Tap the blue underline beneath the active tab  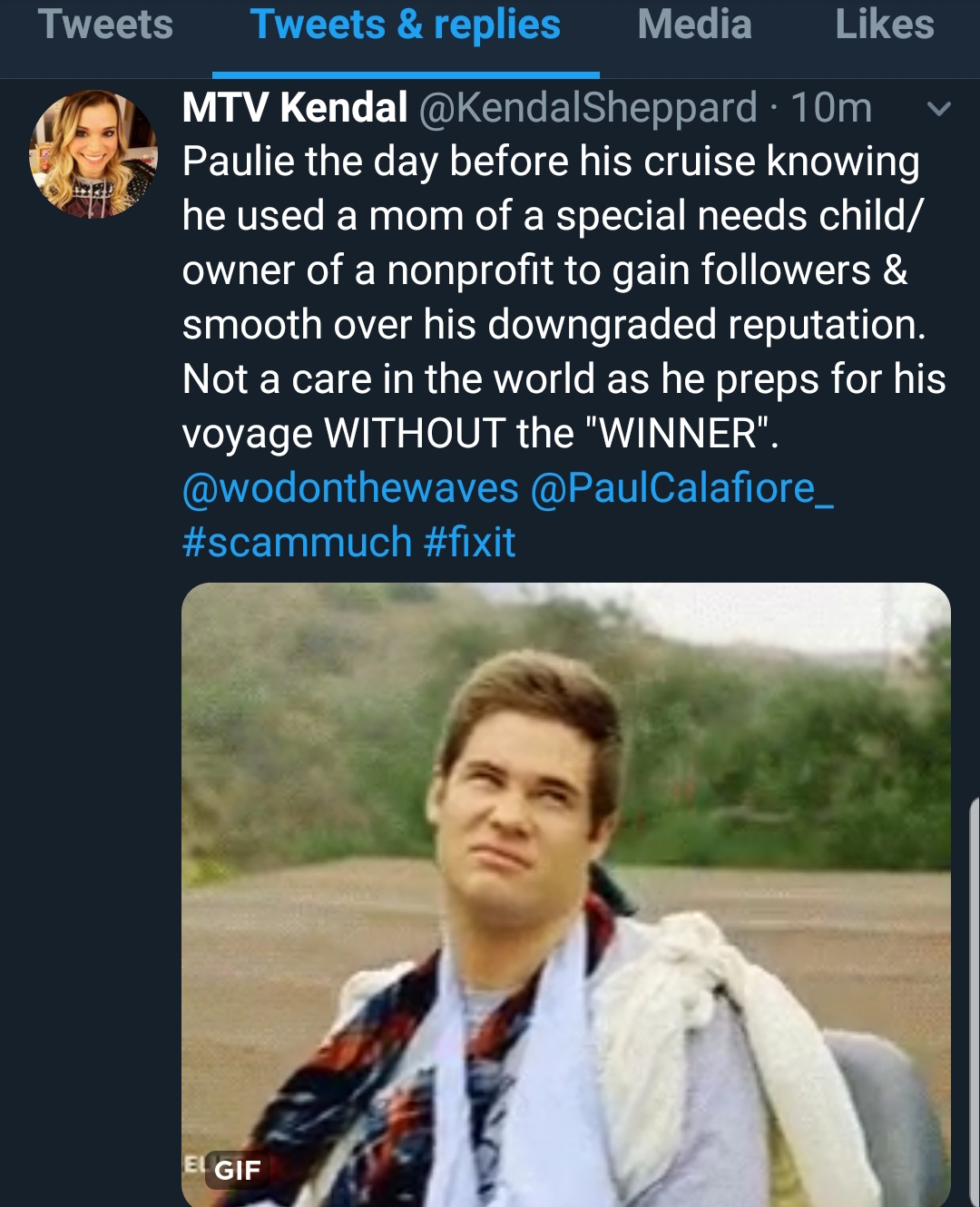[x=406, y=74]
